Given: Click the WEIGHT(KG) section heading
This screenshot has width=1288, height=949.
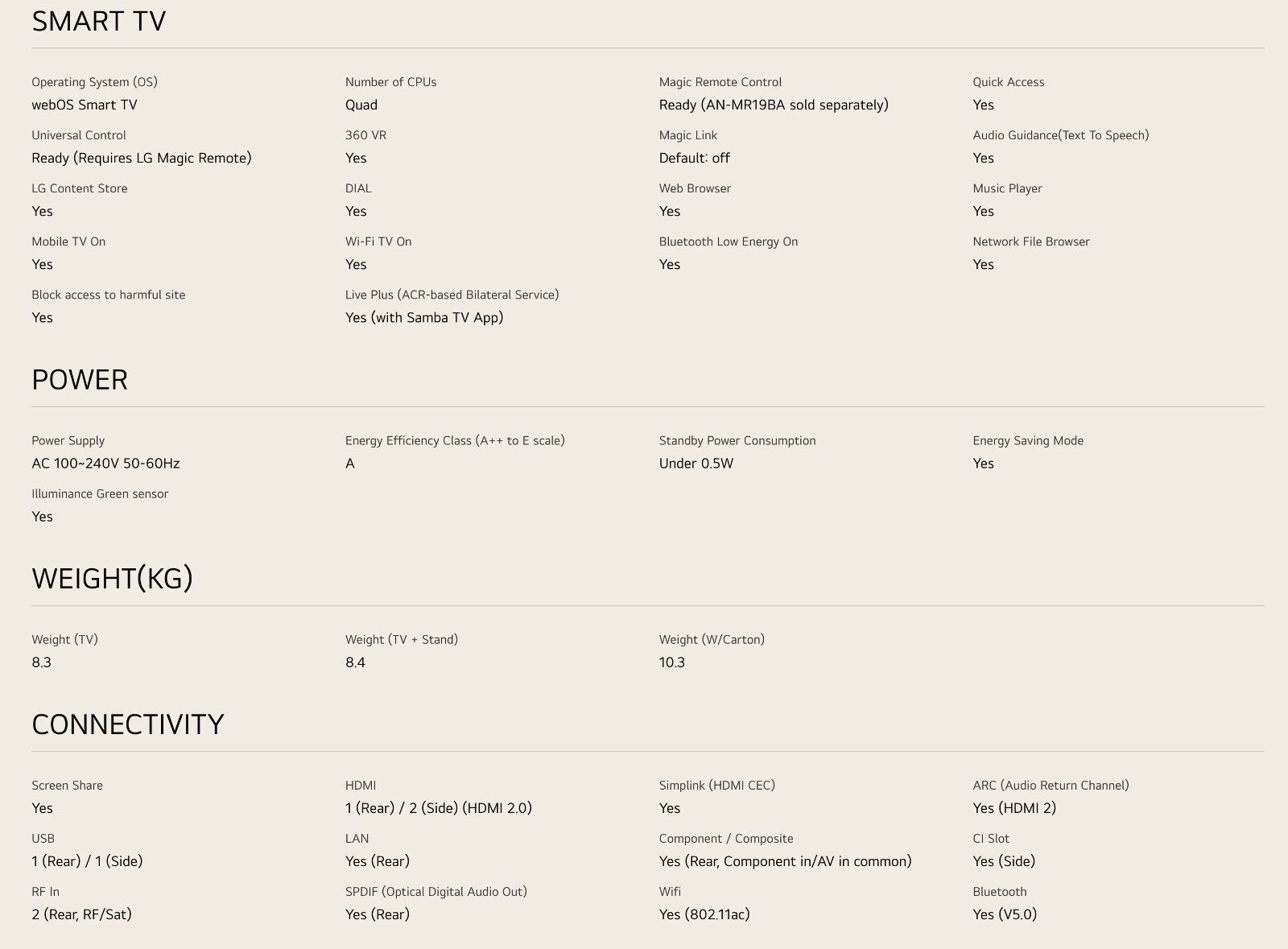Looking at the screenshot, I should pyautogui.click(x=112, y=578).
